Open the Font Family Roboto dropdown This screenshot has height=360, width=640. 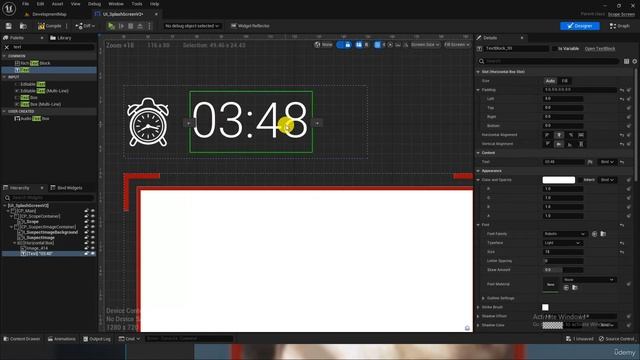coord(565,234)
